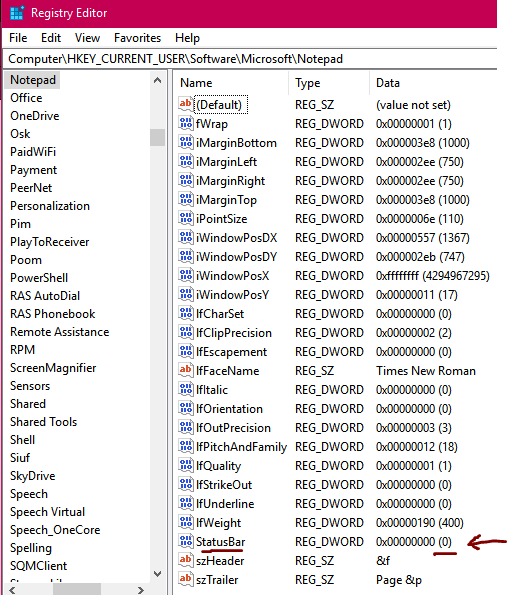Select the StatusBar value name
Viewport: 507px width, 595px height.
220,541
